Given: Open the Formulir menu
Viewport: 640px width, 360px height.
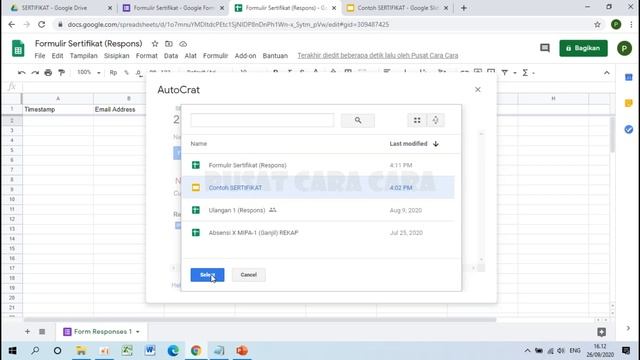Looking at the screenshot, I should [x=216, y=56].
